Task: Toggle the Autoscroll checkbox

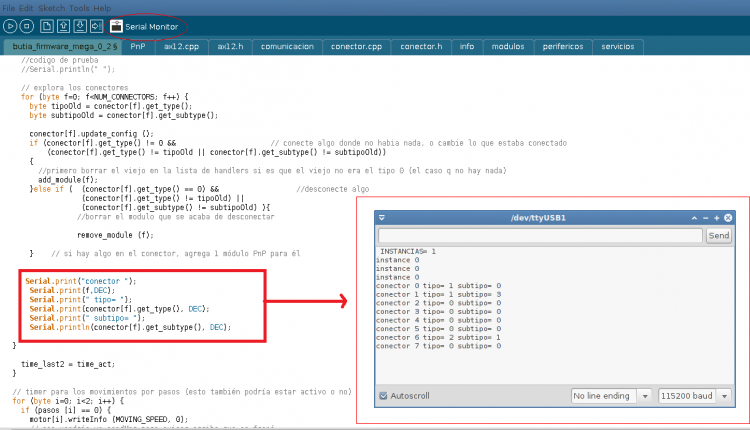Action: pyautogui.click(x=384, y=396)
